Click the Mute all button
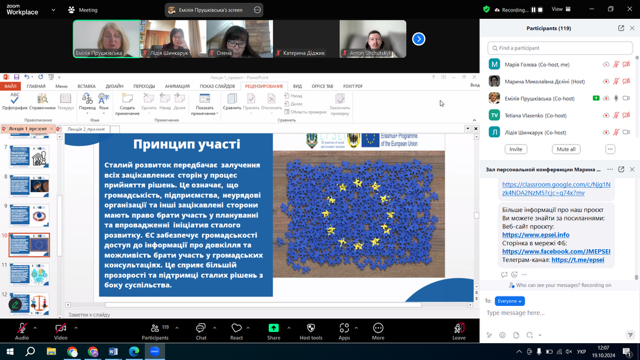Viewport: 640px width, 360px height. click(566, 149)
